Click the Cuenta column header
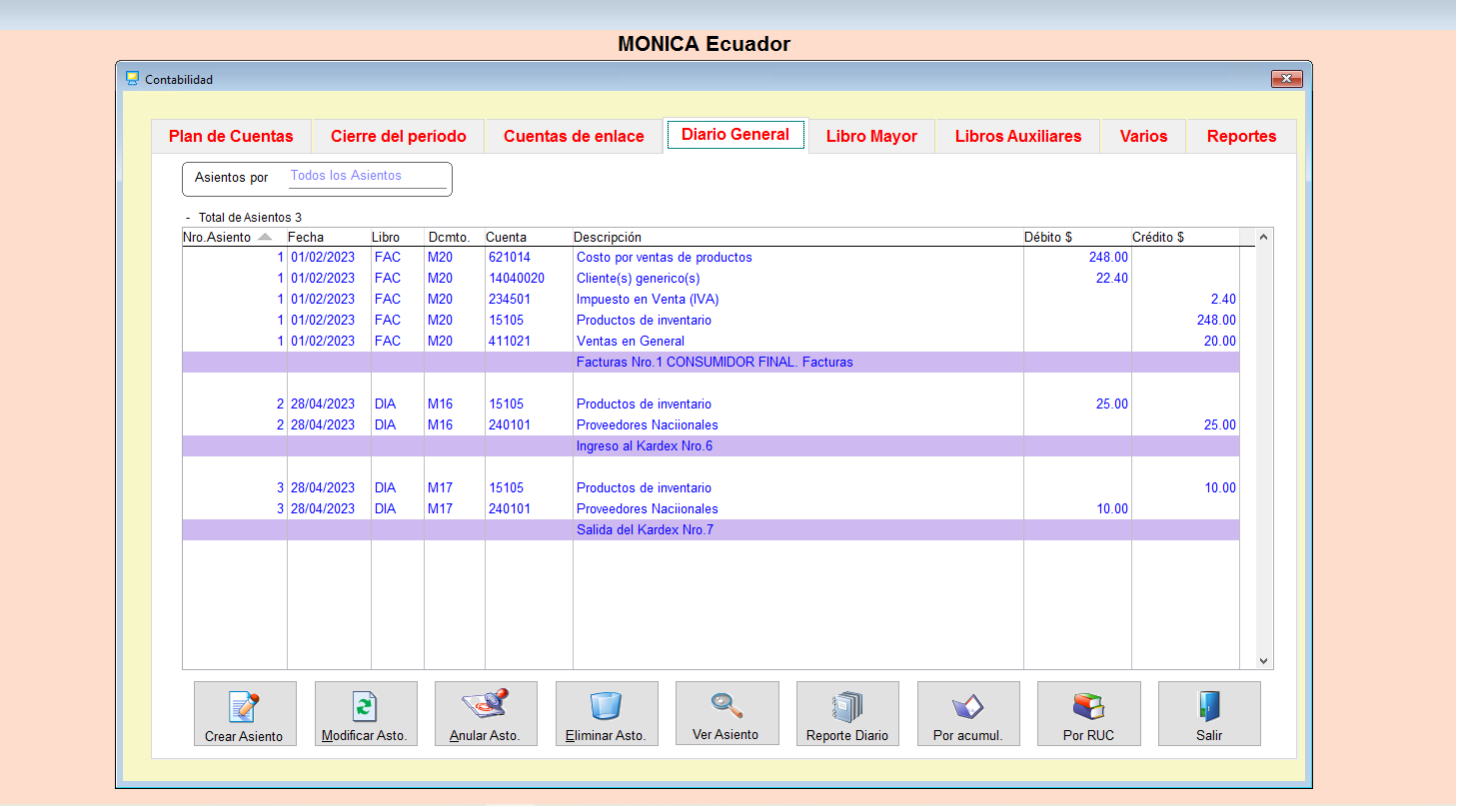 pos(529,238)
